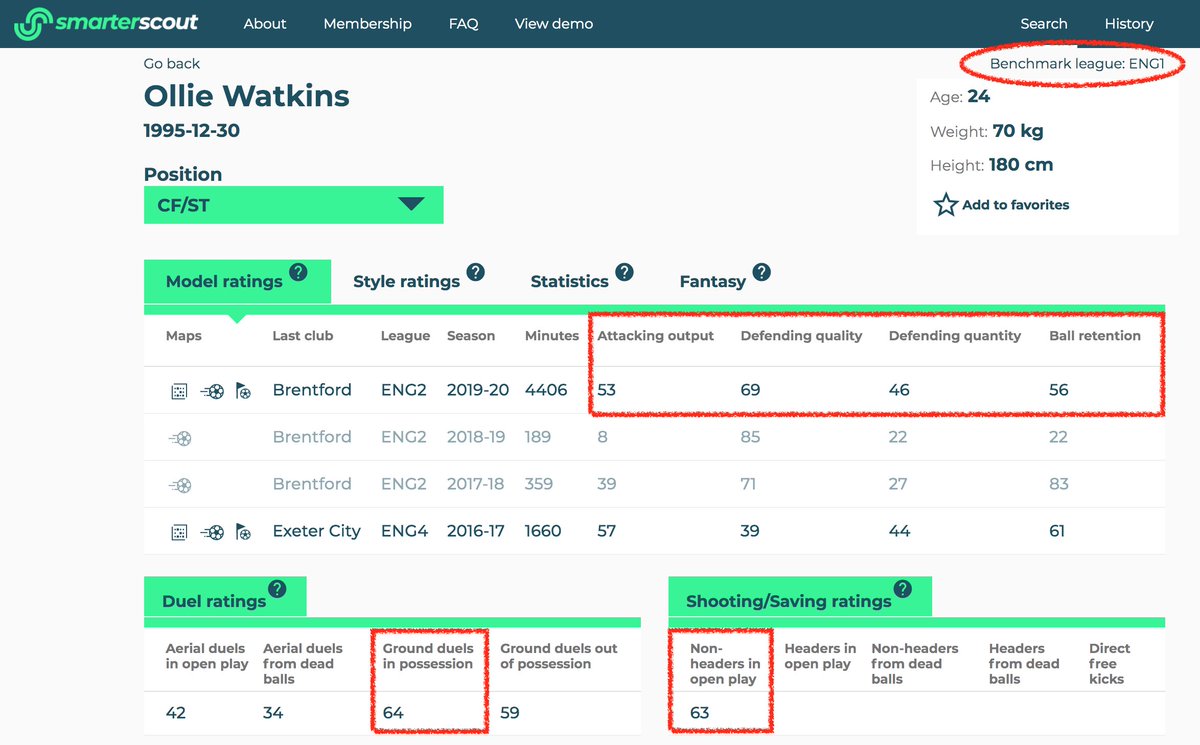Open heat map icon for Brentford 2019-20
Viewport: 1200px width, 745px height.
pyautogui.click(x=179, y=391)
